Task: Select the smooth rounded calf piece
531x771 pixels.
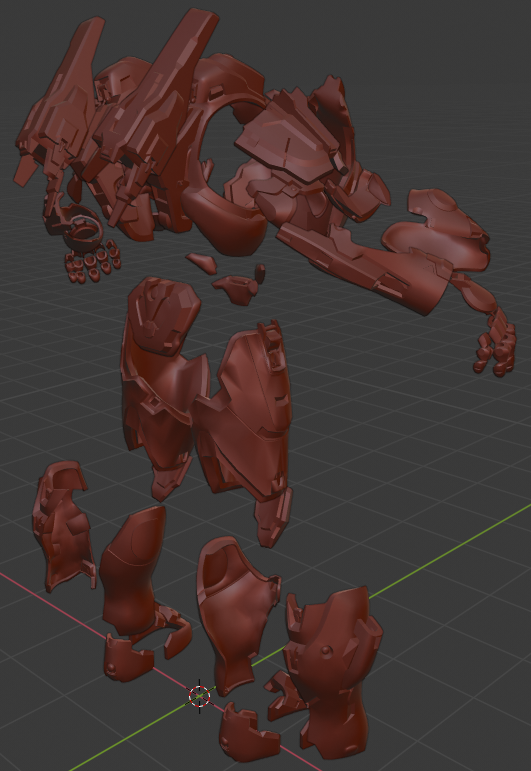Action: tap(133, 570)
